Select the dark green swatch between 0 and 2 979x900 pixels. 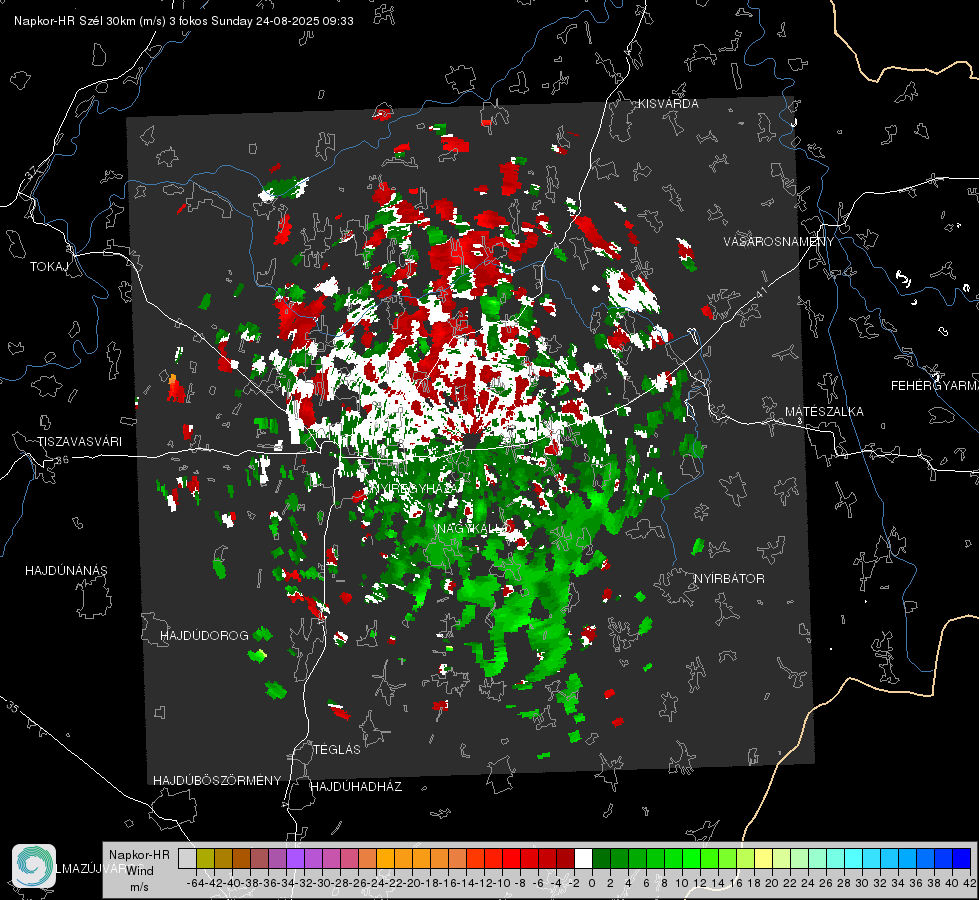pos(601,858)
